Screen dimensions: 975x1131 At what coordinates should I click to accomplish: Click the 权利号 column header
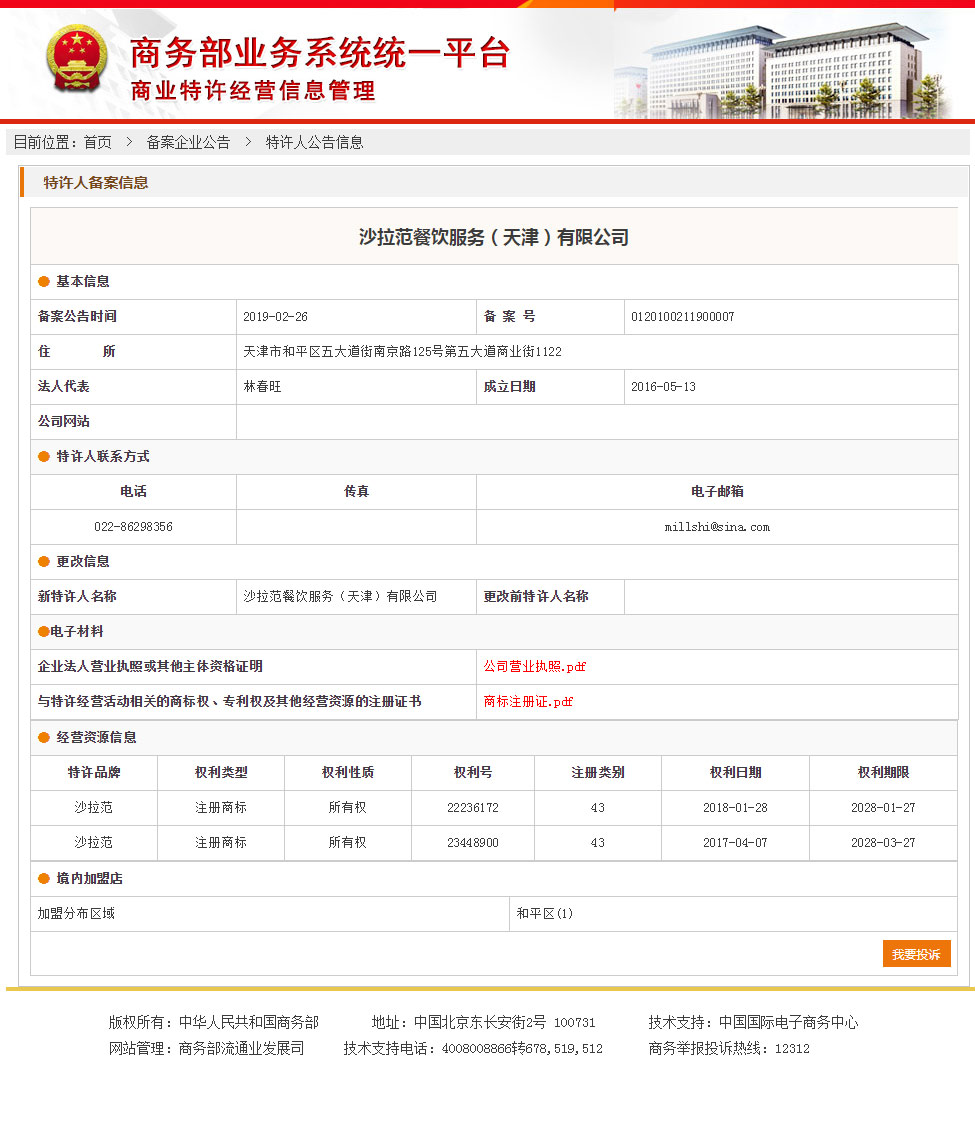pos(473,773)
